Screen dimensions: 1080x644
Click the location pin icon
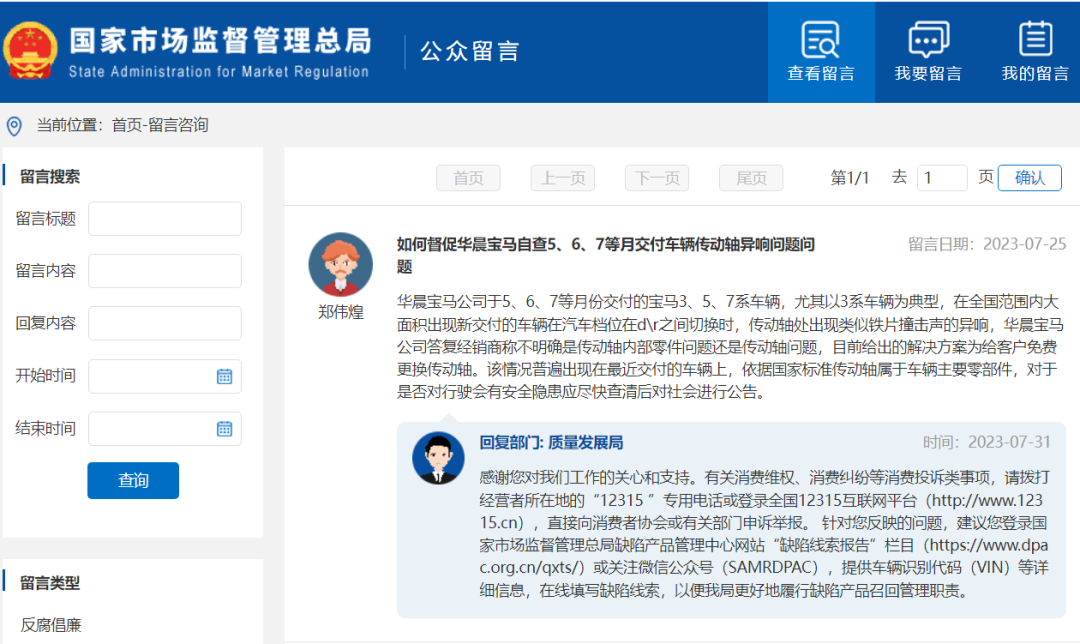(14, 126)
